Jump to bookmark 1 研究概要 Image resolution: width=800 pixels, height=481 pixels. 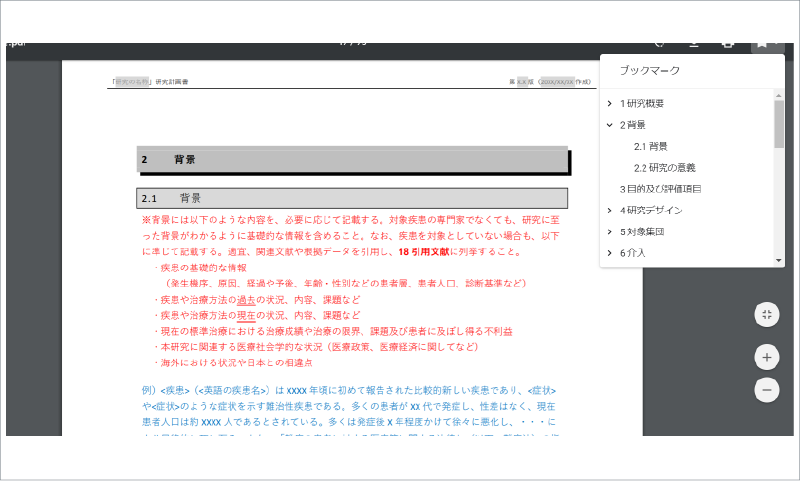click(x=642, y=104)
